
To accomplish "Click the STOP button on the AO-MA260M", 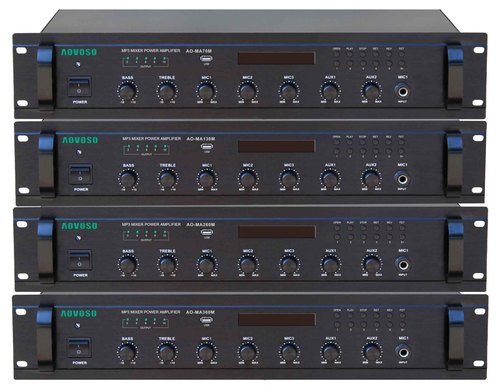I will click(x=363, y=228).
